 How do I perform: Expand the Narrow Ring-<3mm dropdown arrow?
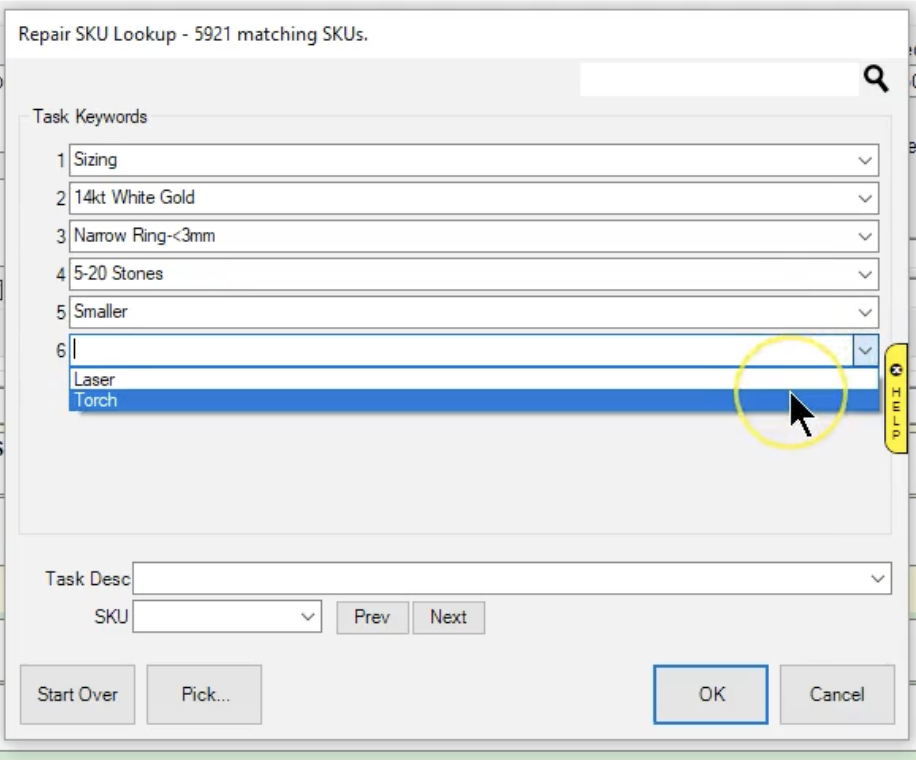[865, 236]
